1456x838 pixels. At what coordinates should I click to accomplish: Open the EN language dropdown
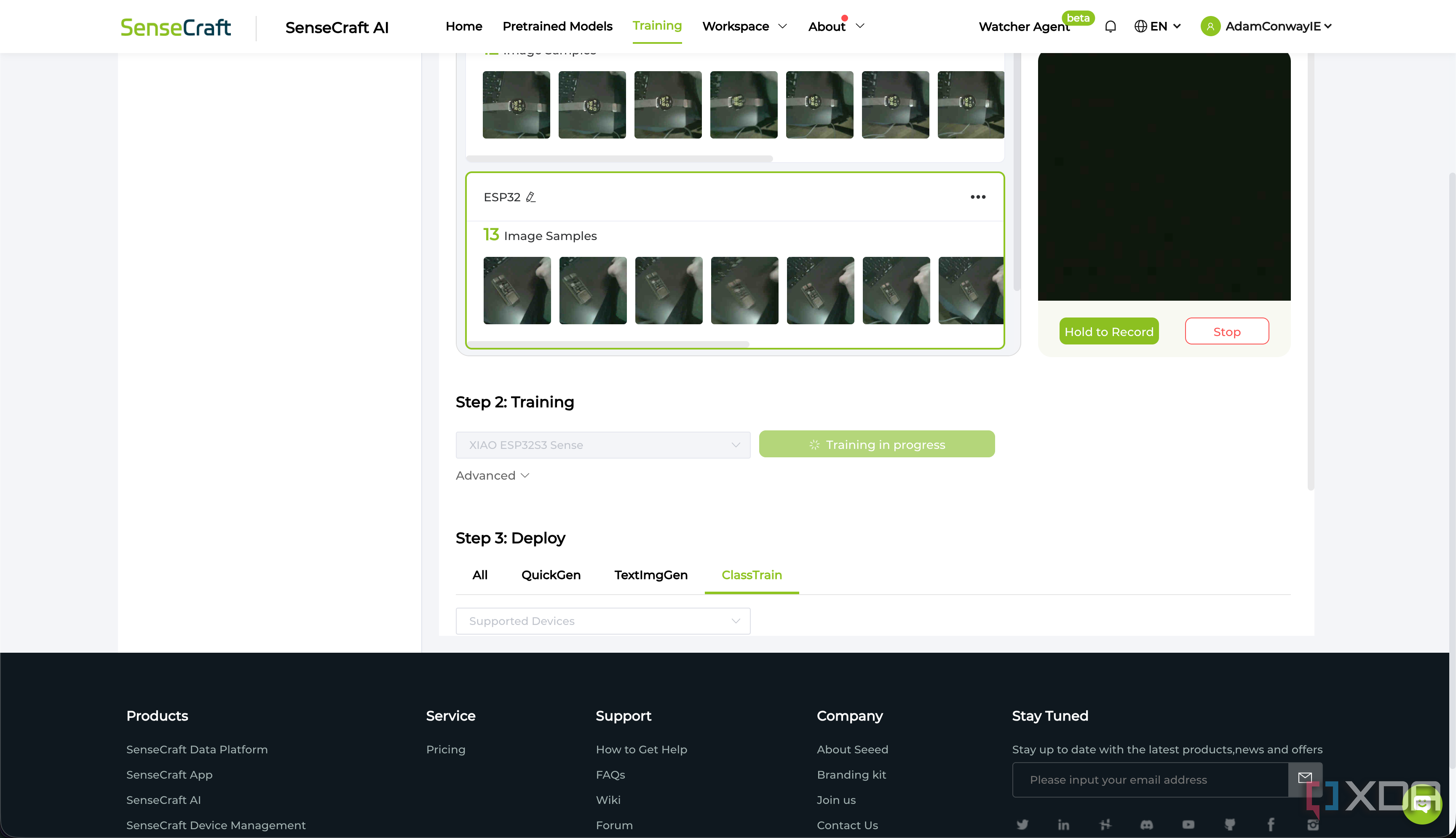pos(1157,27)
